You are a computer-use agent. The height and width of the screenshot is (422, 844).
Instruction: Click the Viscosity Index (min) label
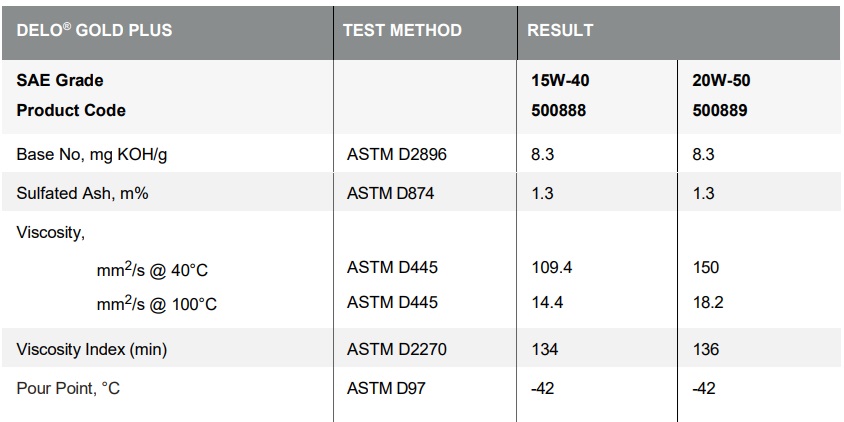click(x=92, y=349)
